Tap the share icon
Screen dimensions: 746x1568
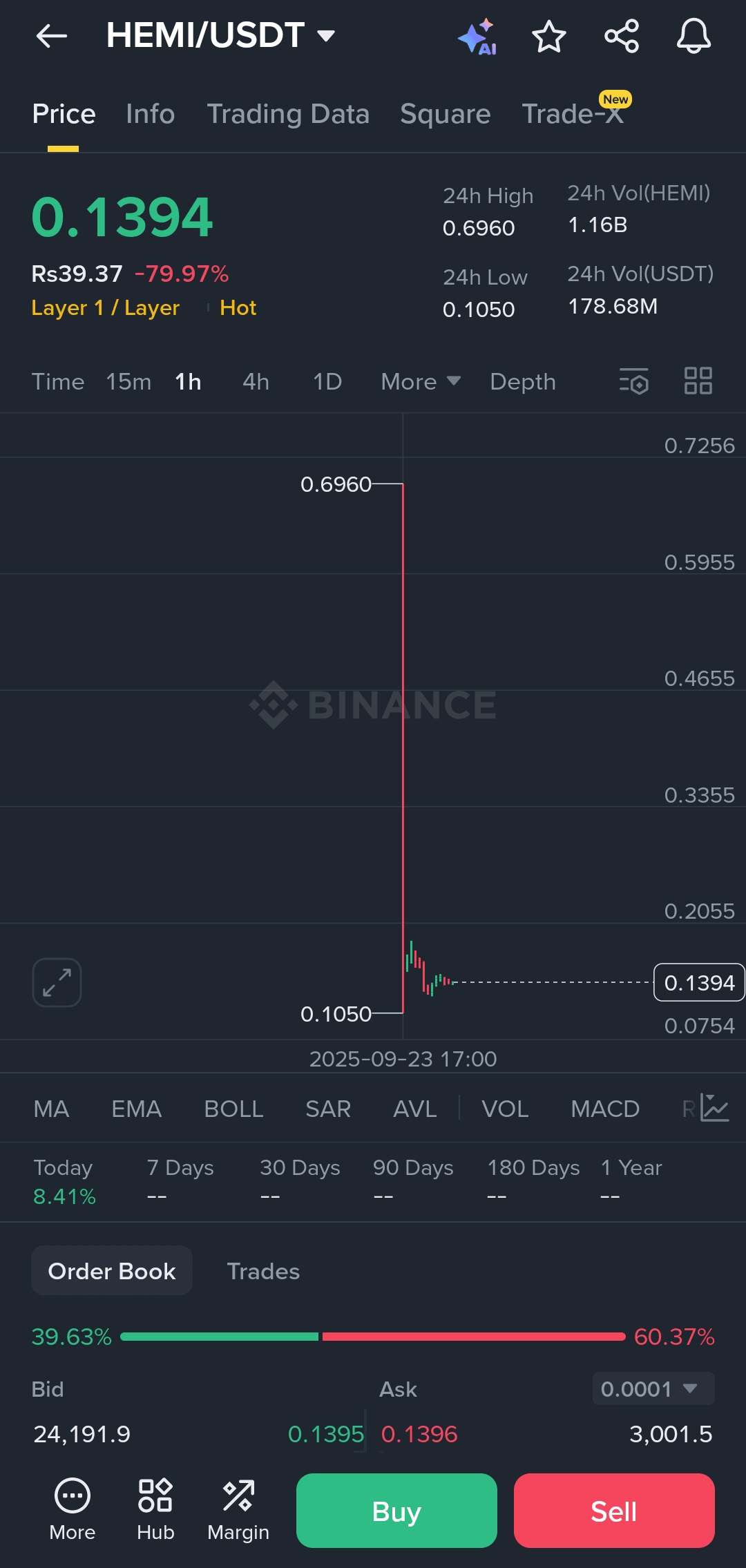tap(622, 37)
